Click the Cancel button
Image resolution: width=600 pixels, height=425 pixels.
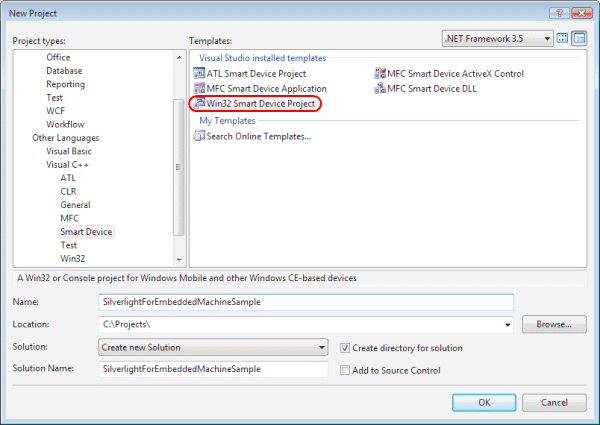click(x=554, y=402)
